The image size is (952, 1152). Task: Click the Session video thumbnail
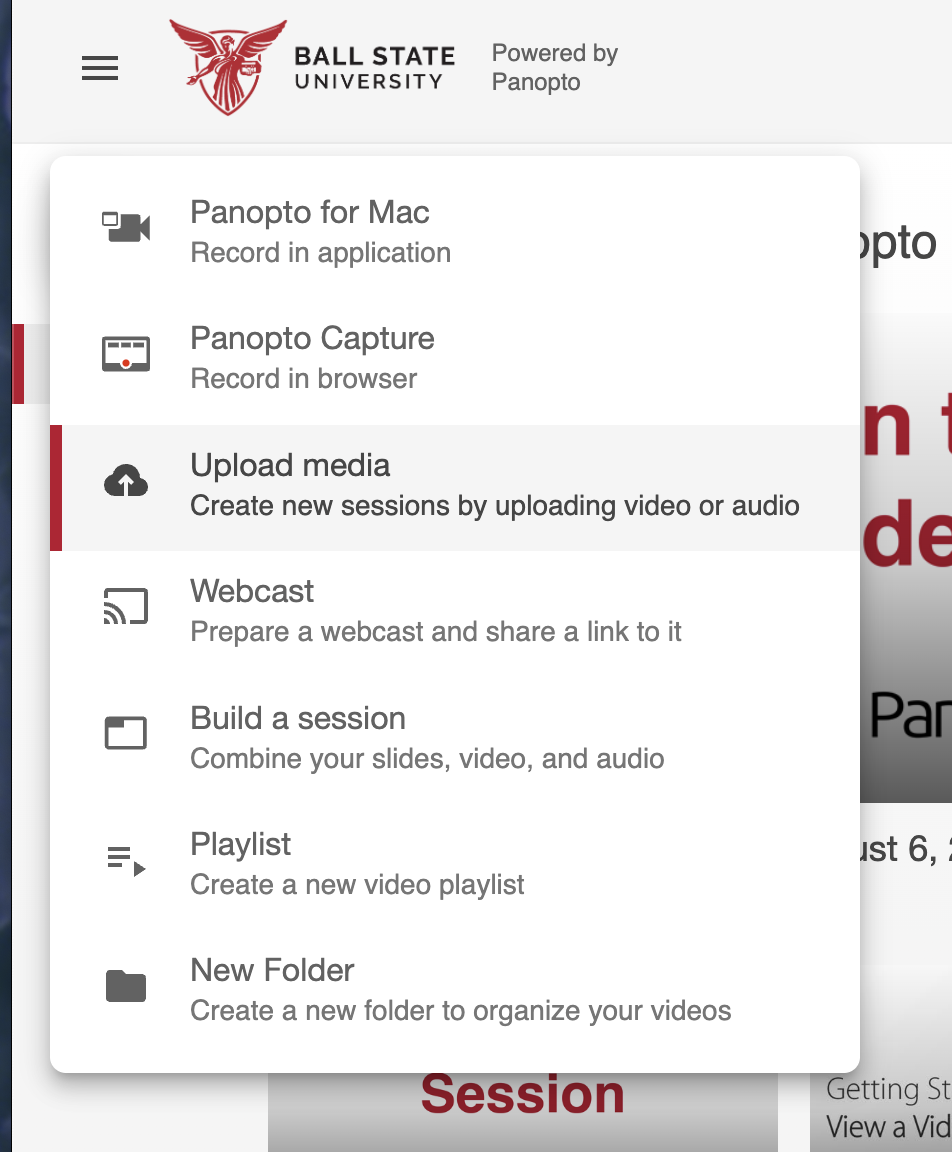point(522,1094)
